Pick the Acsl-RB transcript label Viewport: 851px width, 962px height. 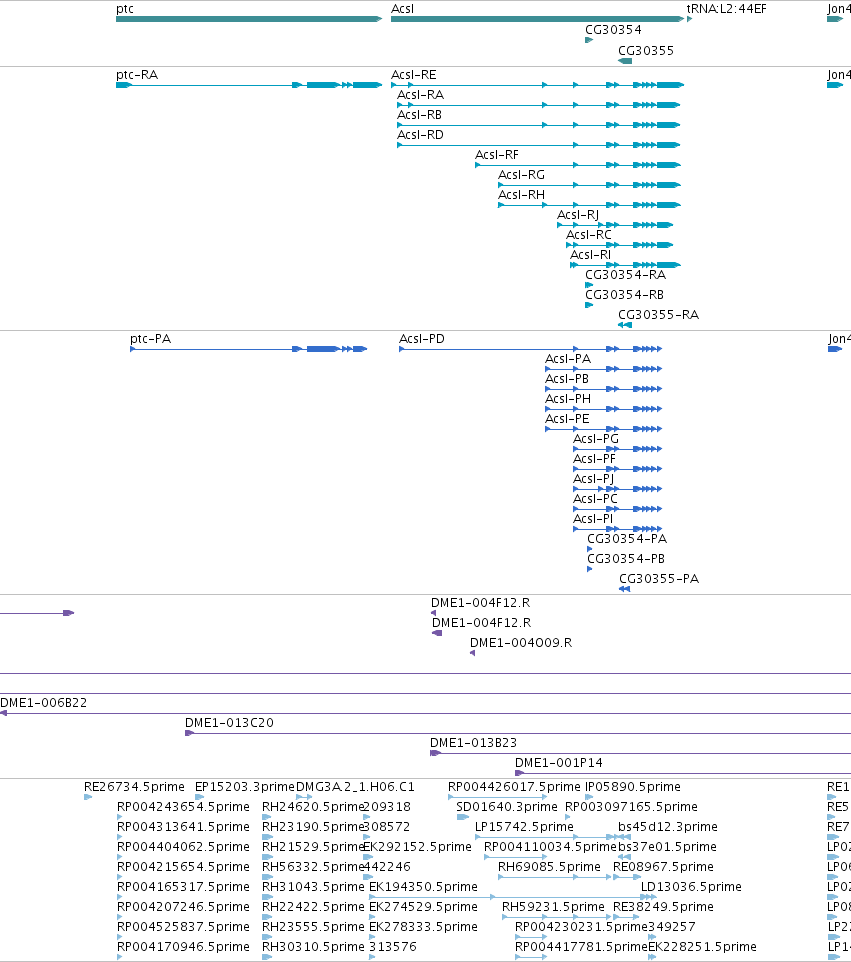coord(419,115)
